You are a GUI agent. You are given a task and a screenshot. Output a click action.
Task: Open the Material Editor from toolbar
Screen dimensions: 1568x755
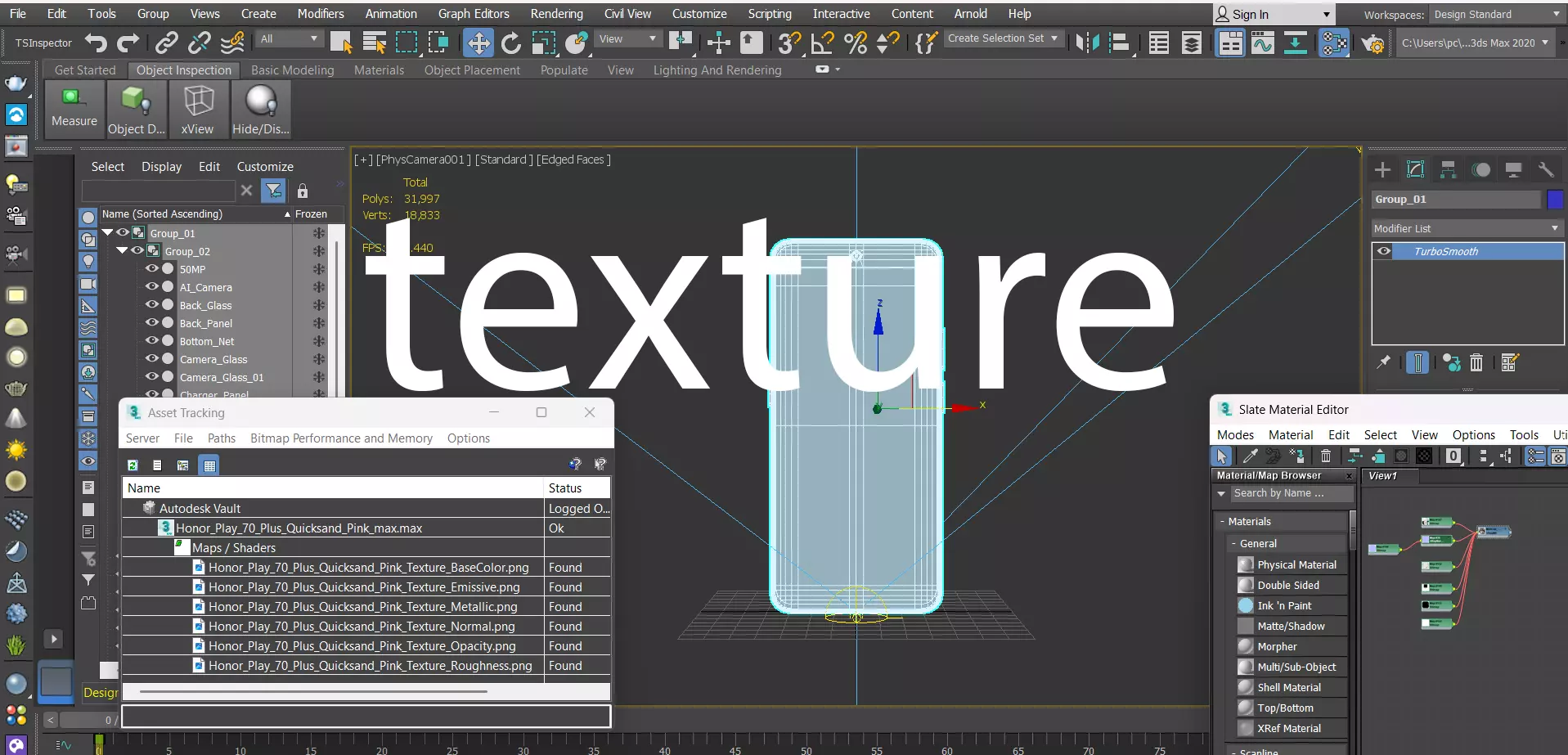point(1334,43)
